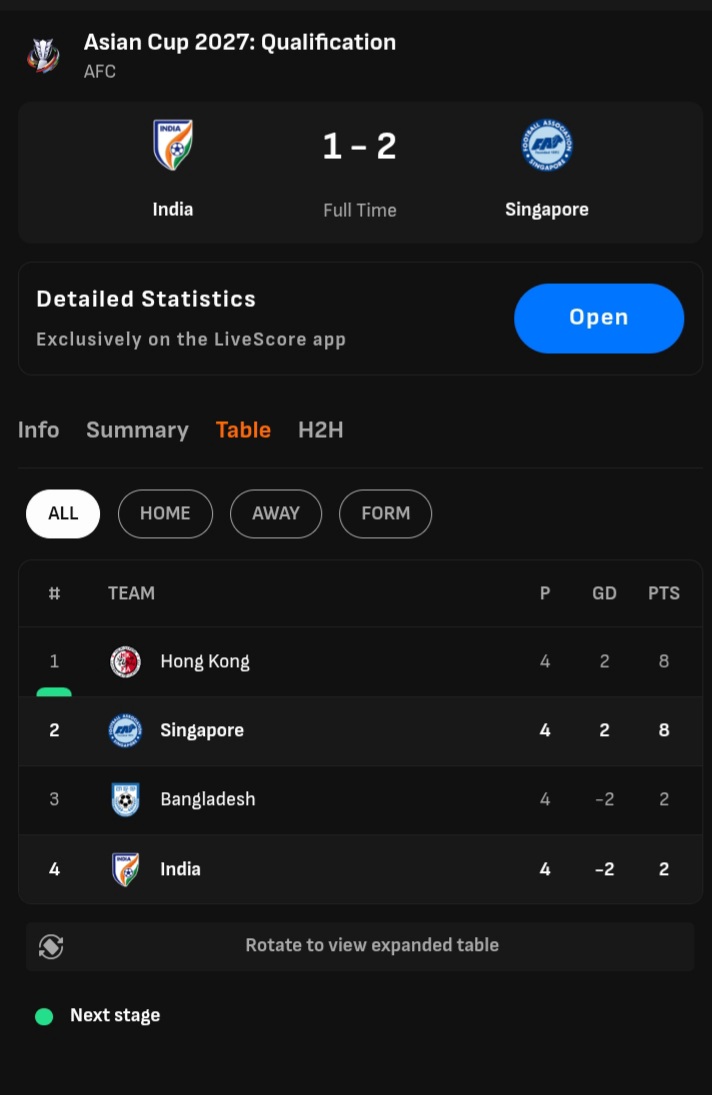Screen dimensions: 712x1095
Task: Open Asian Cup 2027: Qualification title link
Action: coord(240,42)
